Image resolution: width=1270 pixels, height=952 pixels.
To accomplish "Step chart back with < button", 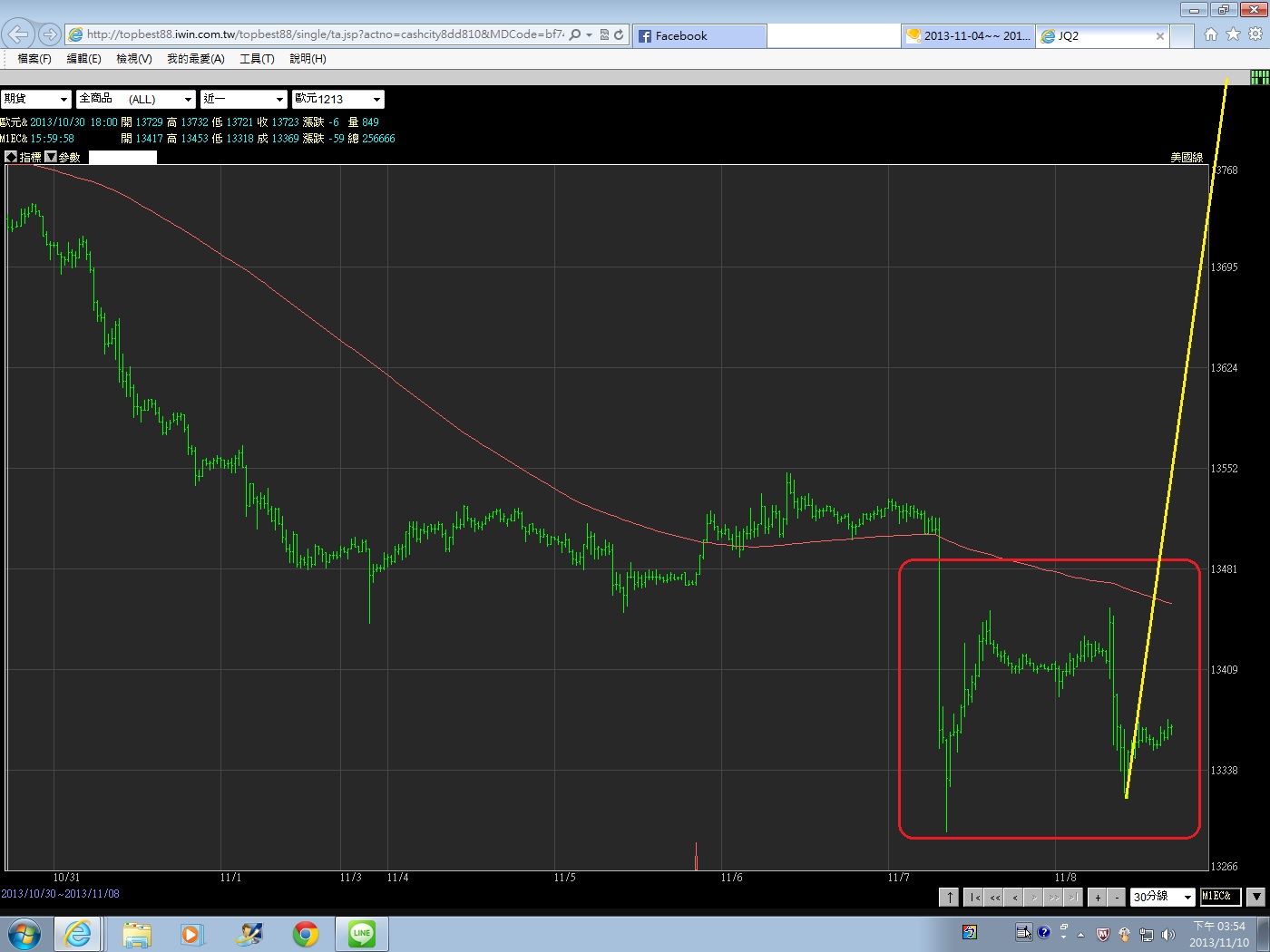I will [x=1015, y=897].
